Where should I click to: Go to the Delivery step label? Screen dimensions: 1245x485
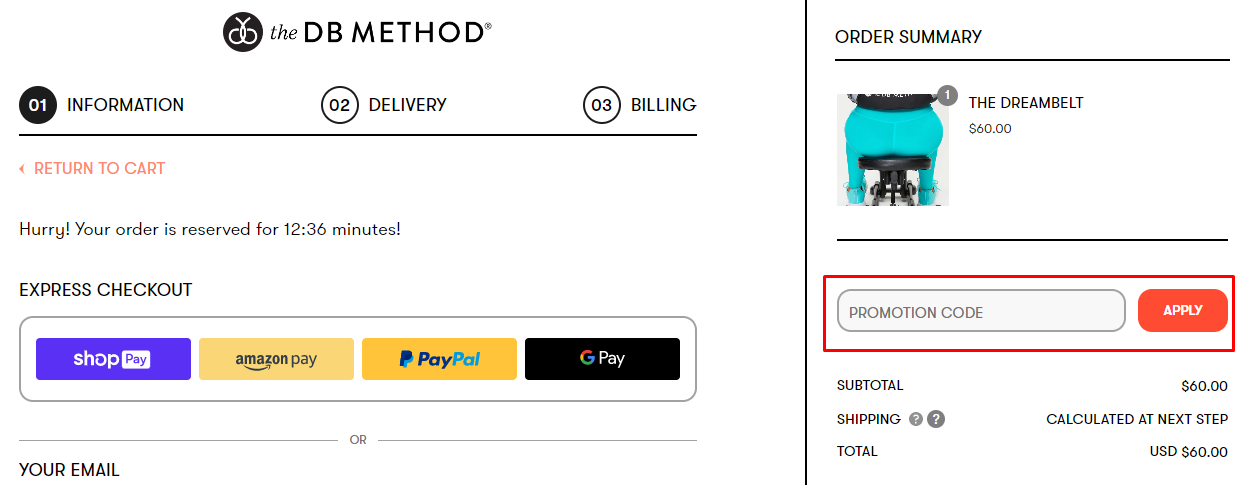point(408,105)
